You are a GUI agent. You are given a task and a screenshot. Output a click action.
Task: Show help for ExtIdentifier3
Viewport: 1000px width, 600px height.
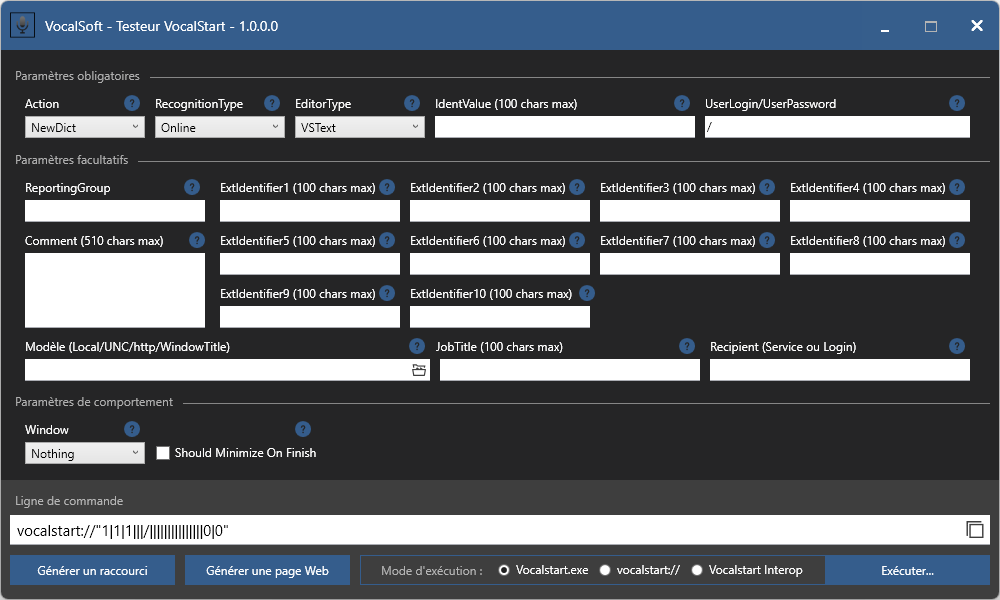tap(767, 187)
